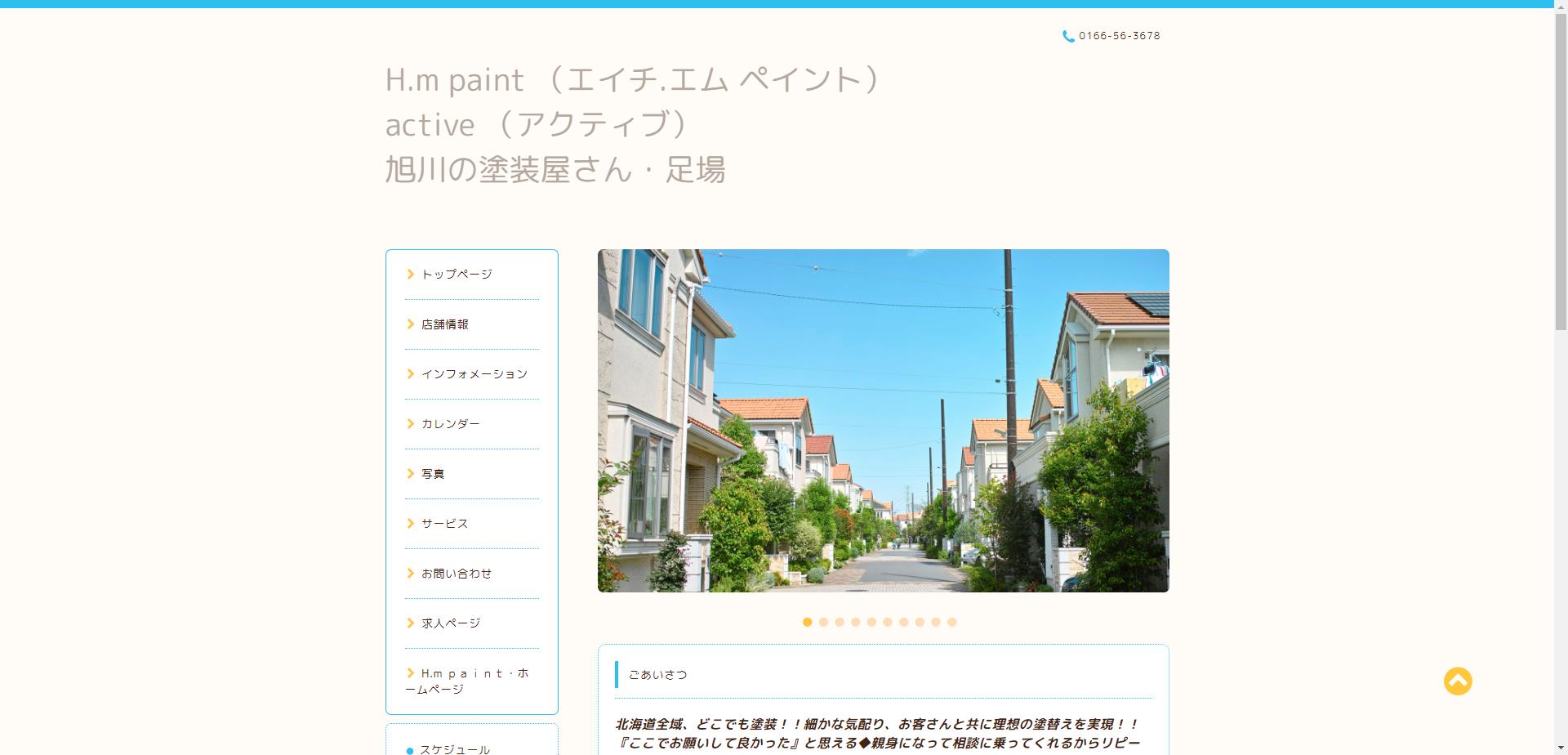
Task: Go to the 求人ページ recruitment page
Action: click(x=451, y=623)
